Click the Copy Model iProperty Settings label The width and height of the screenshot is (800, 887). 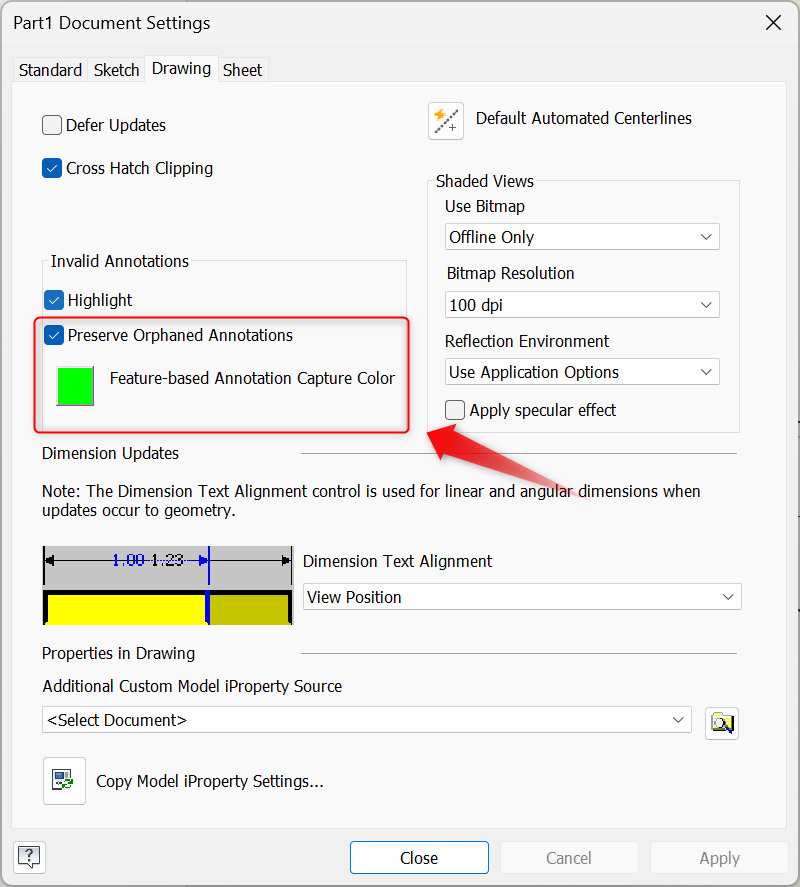tap(210, 781)
